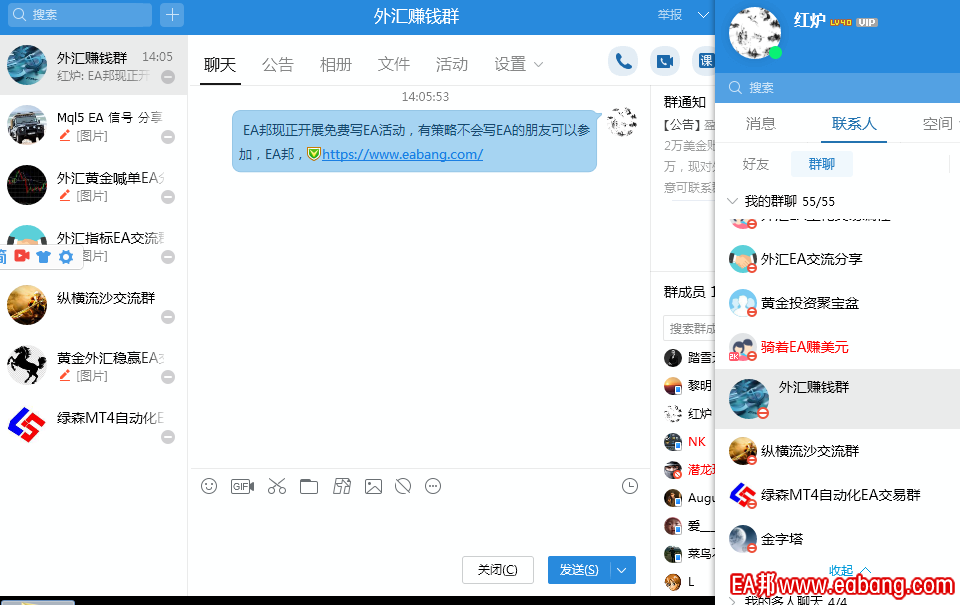
Task: Open the 活动 tab
Action: click(x=452, y=64)
